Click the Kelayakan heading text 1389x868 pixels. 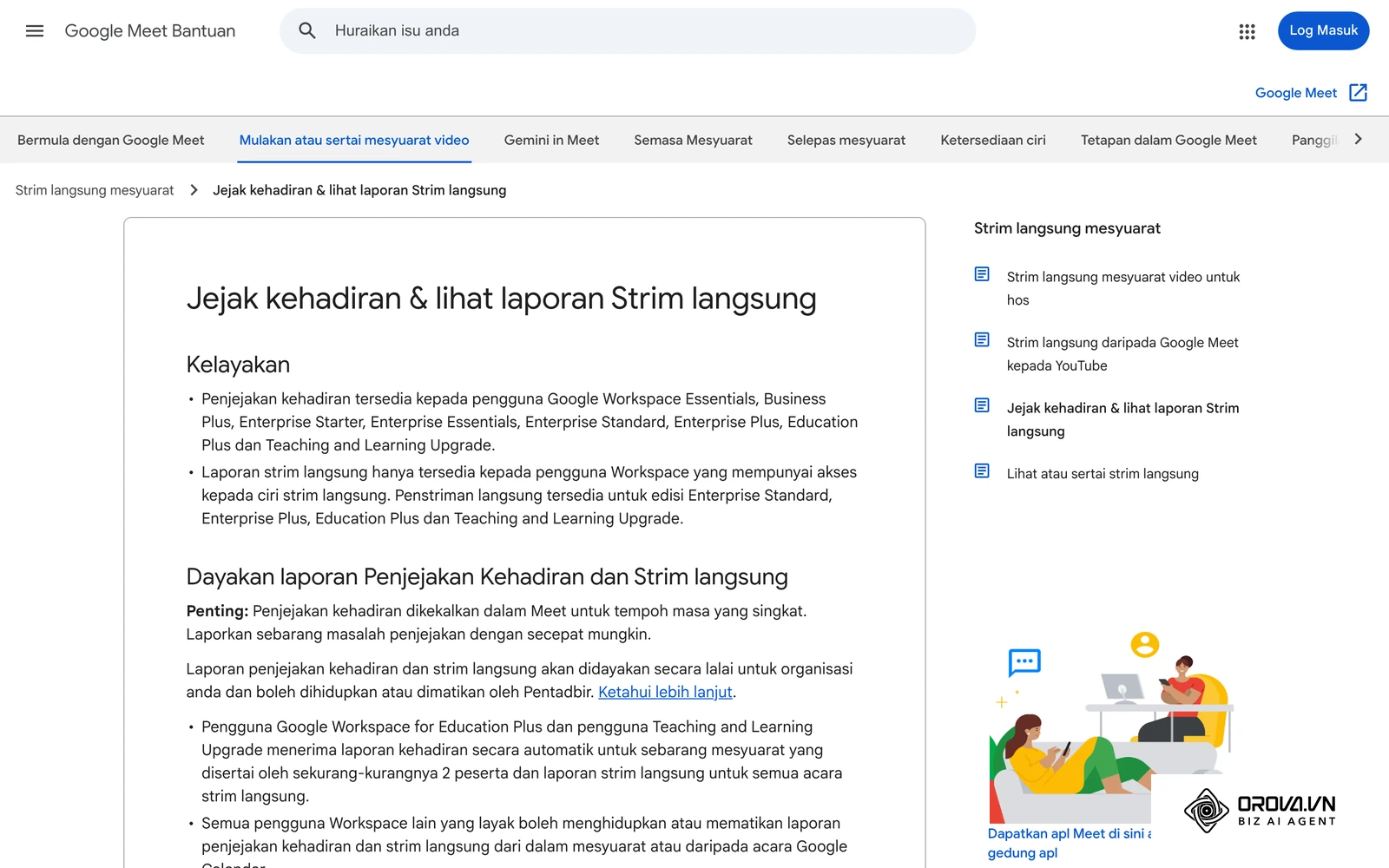(238, 365)
